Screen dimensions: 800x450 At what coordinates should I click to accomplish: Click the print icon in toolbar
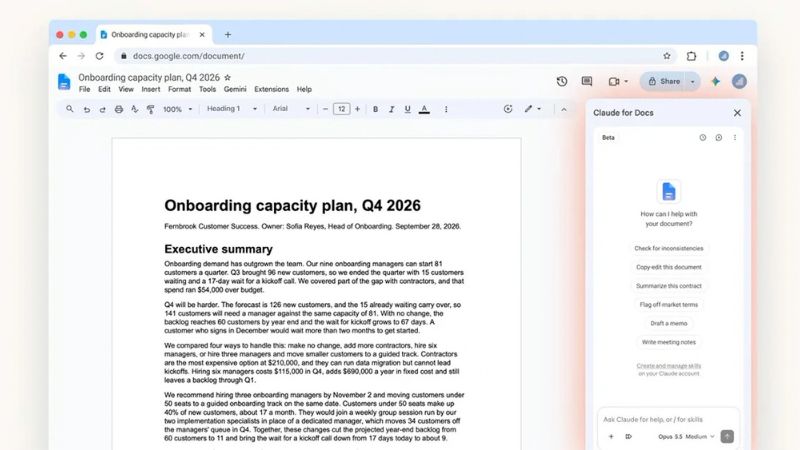pyautogui.click(x=119, y=109)
